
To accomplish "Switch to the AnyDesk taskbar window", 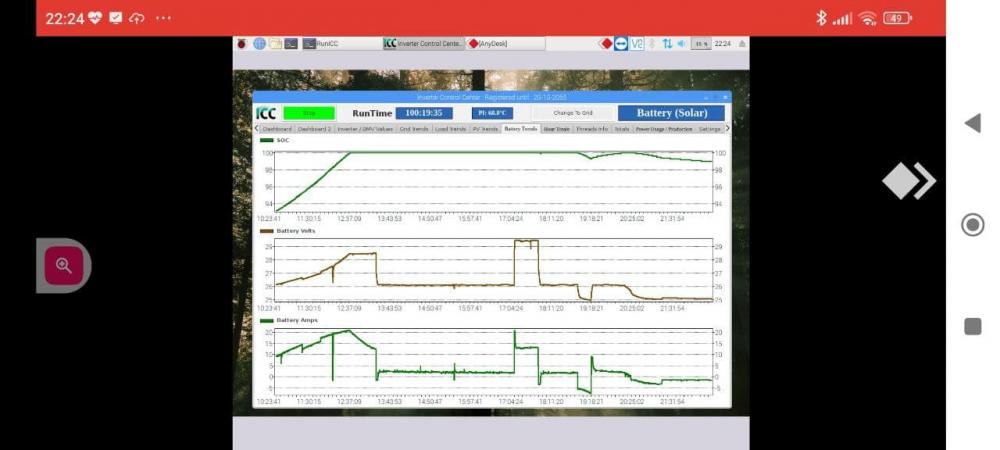I will [x=505, y=43].
